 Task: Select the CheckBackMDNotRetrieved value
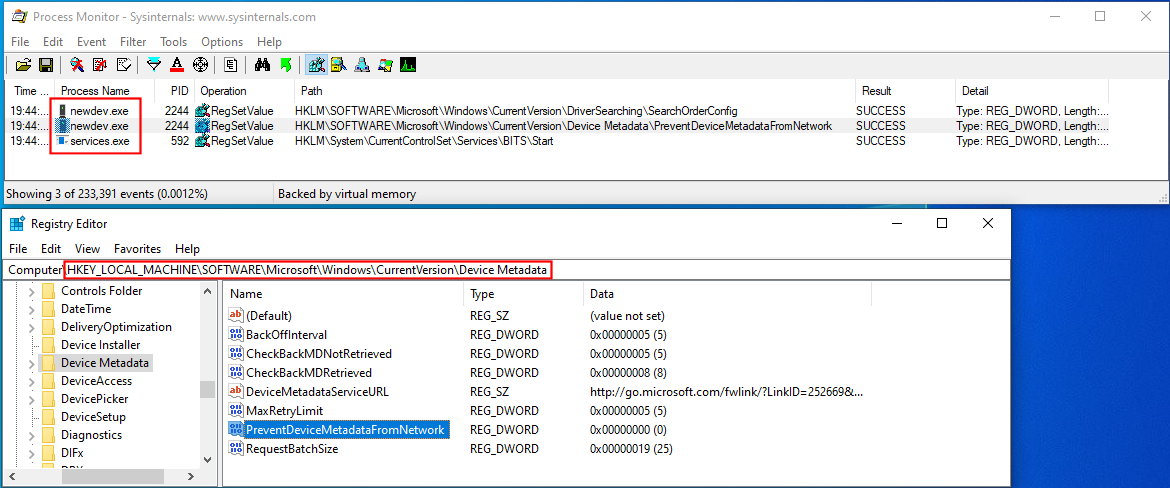(x=319, y=354)
